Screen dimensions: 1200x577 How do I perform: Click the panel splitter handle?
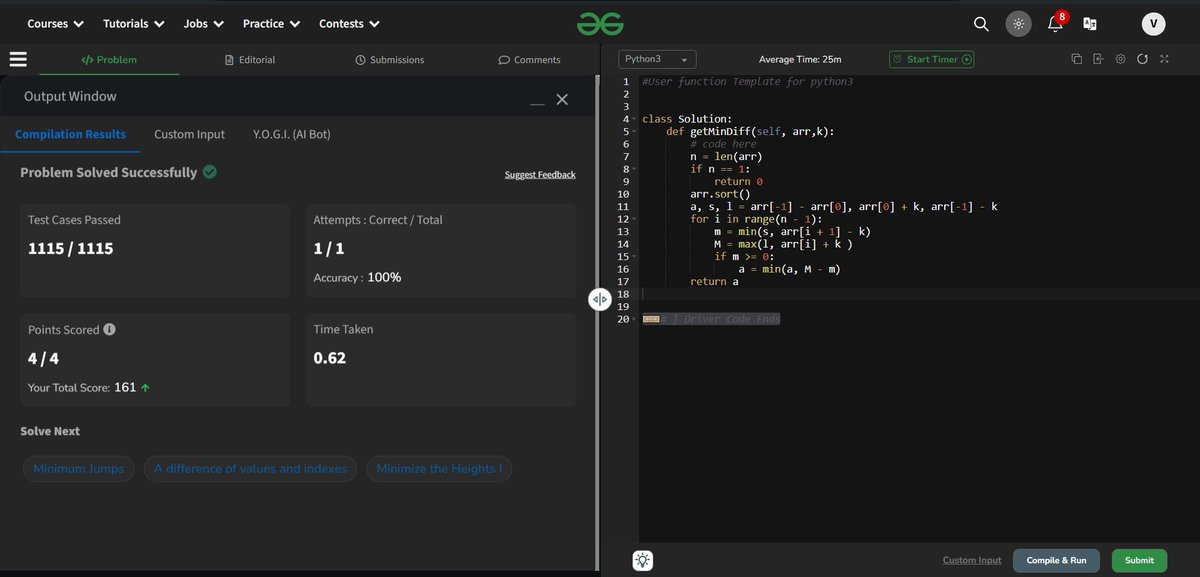[x=599, y=299]
